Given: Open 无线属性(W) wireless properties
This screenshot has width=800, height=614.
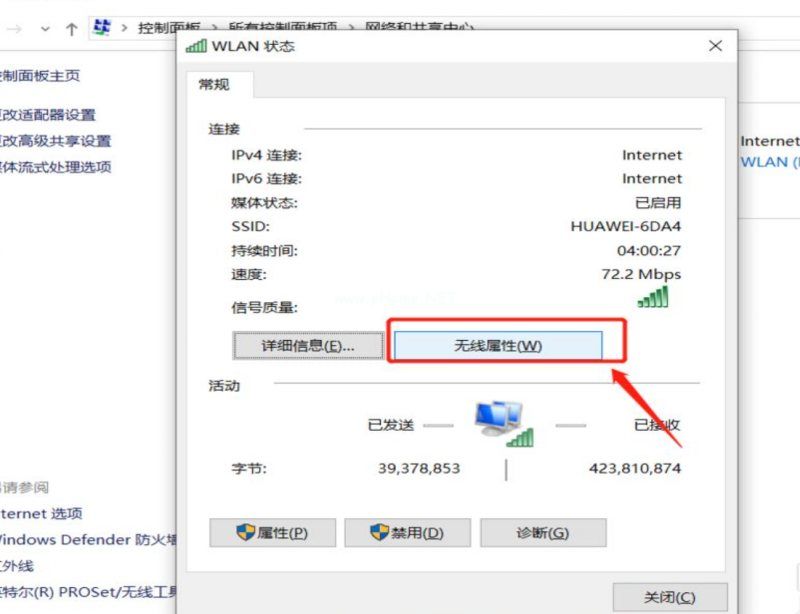Looking at the screenshot, I should (x=498, y=346).
